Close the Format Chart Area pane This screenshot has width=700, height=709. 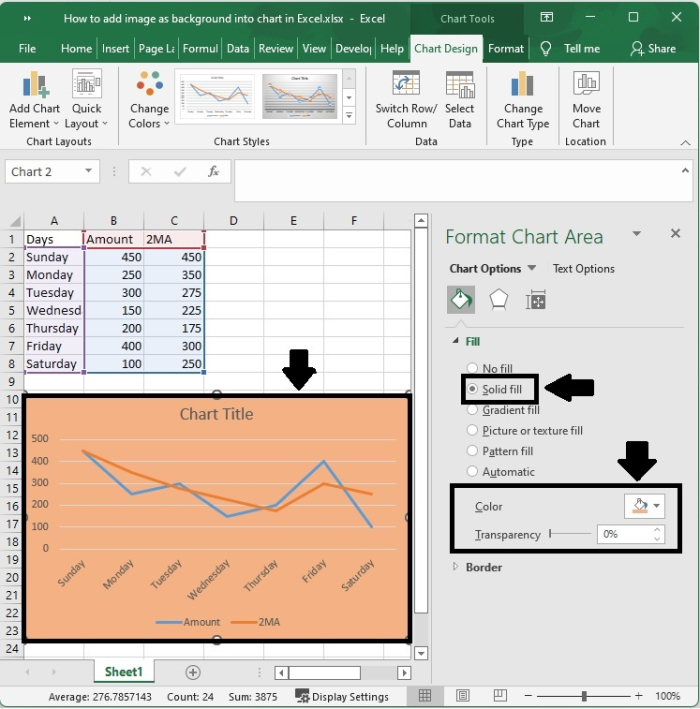(675, 233)
